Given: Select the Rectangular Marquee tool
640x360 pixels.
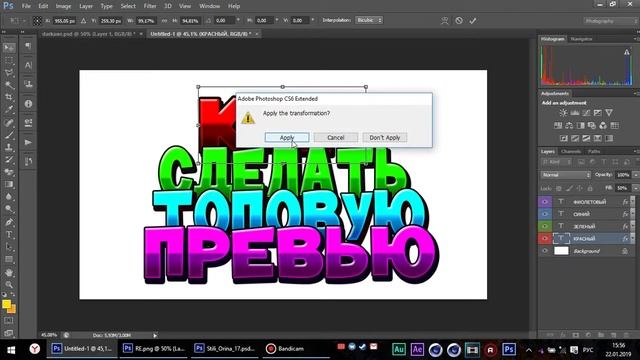Looking at the screenshot, I should [9, 60].
